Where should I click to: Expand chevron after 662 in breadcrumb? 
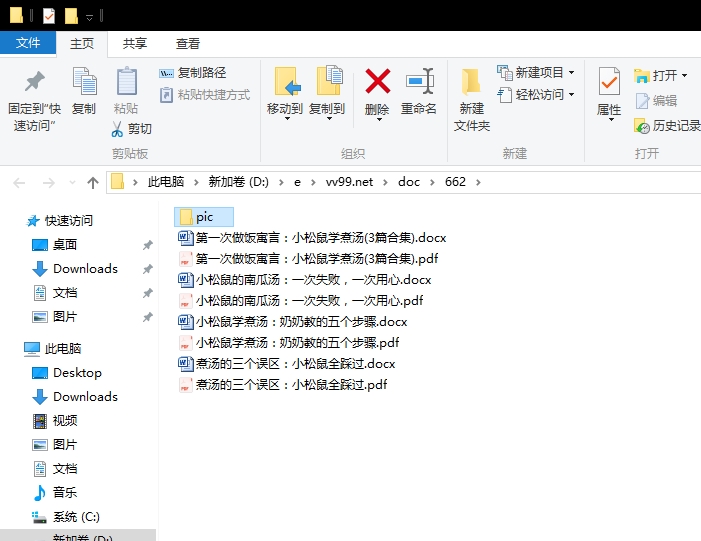pyautogui.click(x=478, y=182)
